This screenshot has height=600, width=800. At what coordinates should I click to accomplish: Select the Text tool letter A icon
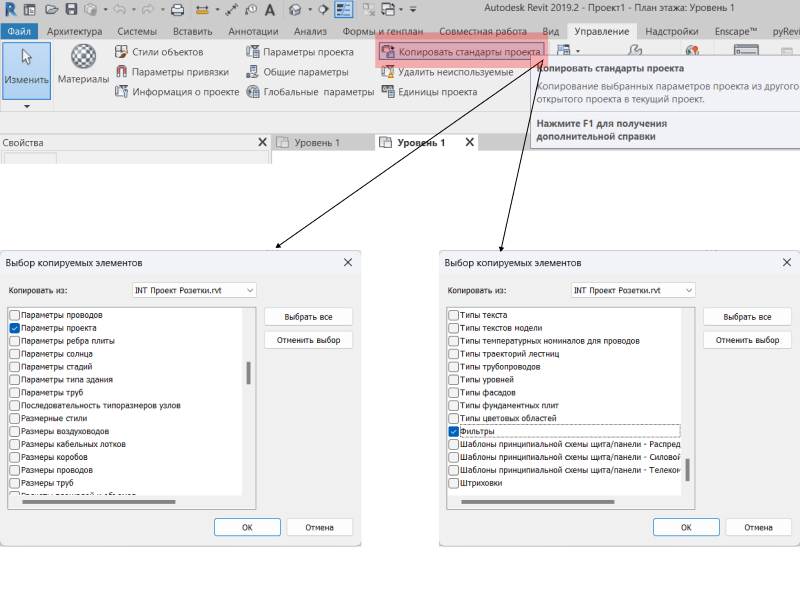coord(270,9)
